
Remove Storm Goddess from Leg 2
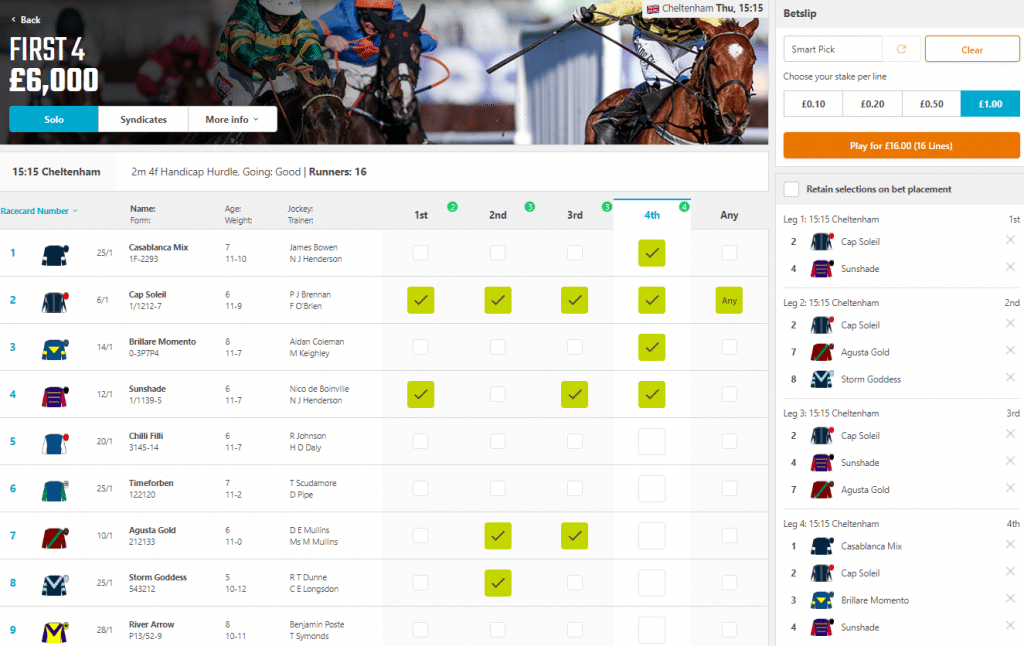point(1008,378)
